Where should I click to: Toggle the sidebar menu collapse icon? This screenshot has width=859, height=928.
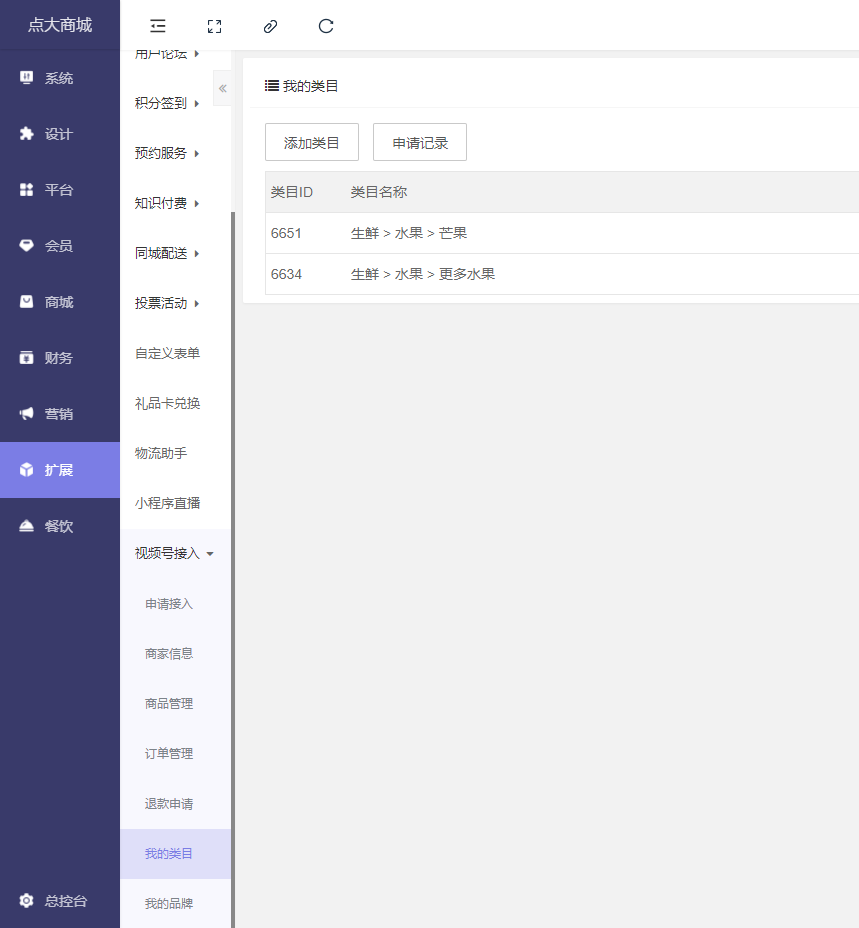tap(157, 26)
